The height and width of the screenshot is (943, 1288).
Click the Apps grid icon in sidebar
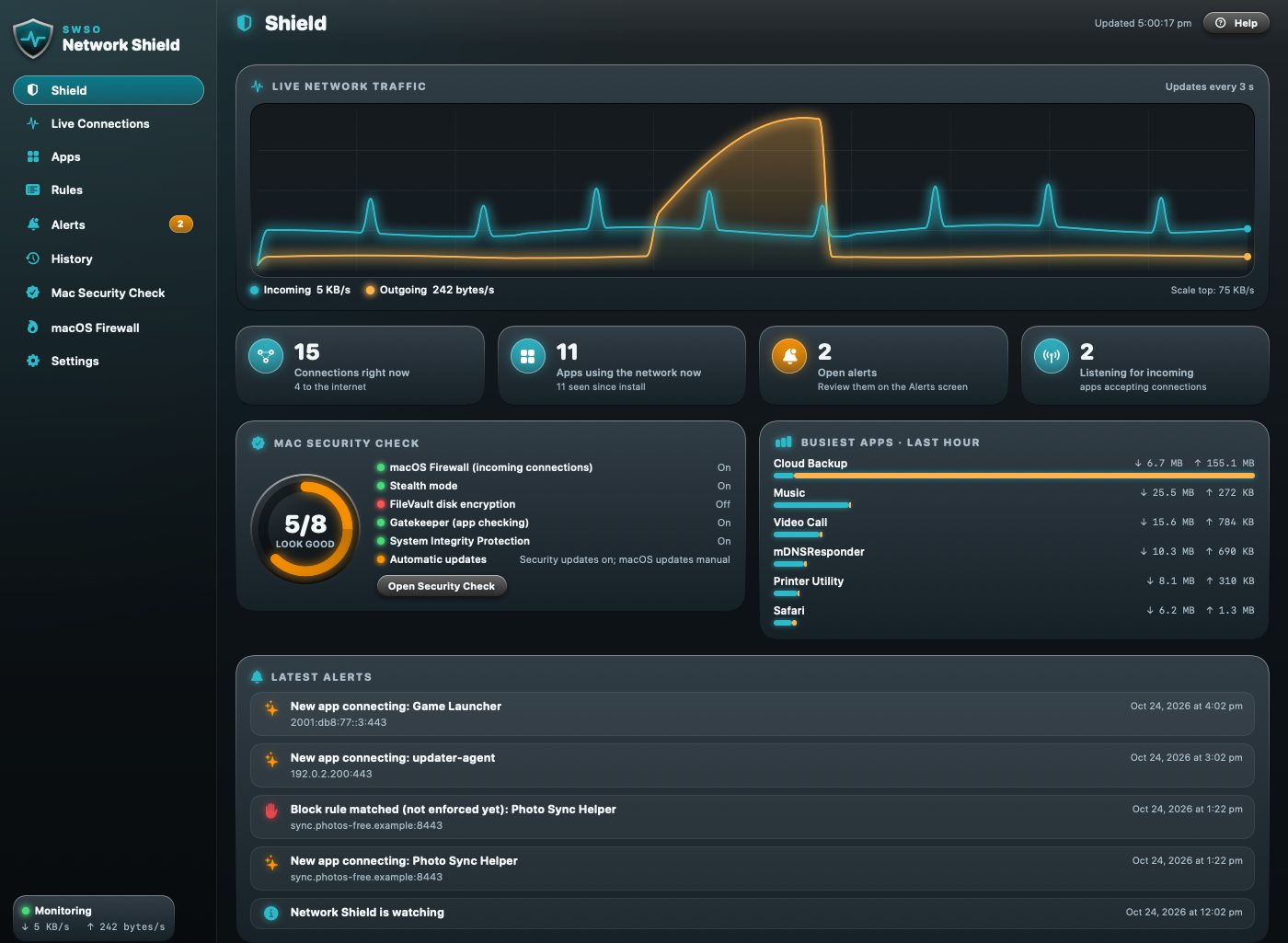tap(33, 156)
